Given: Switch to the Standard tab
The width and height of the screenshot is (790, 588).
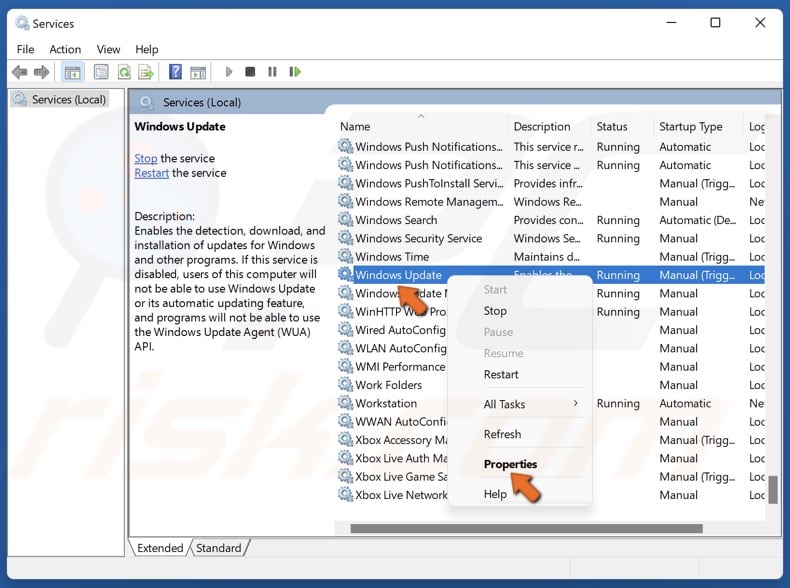Looking at the screenshot, I should (x=219, y=548).
